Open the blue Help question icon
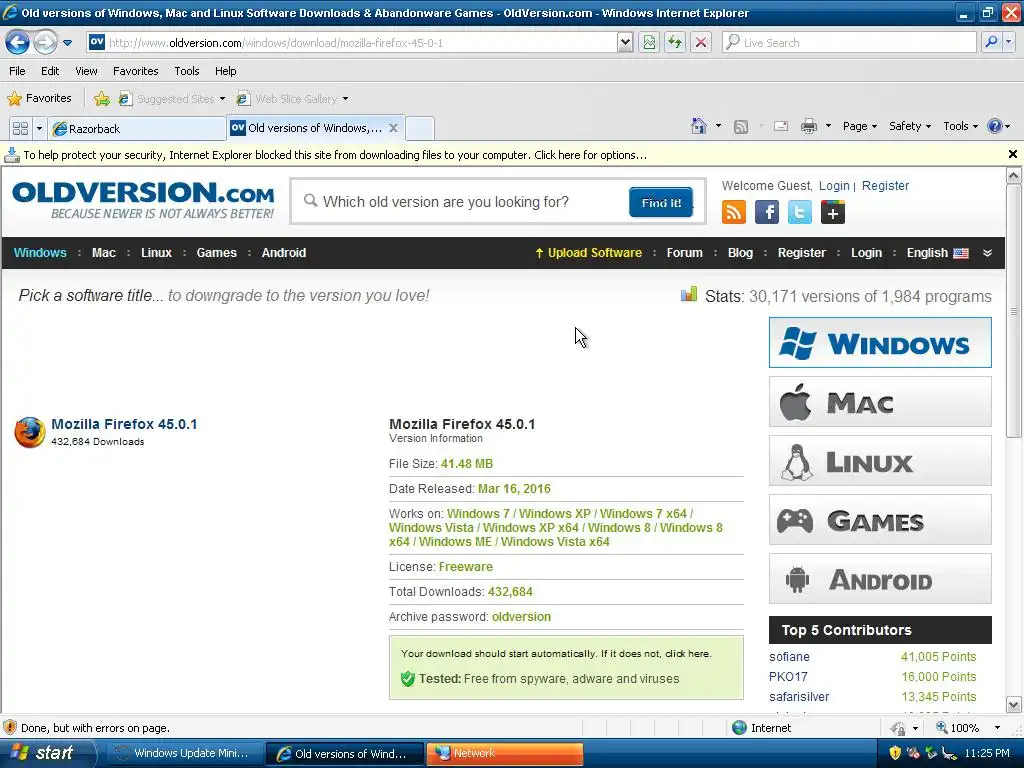 click(x=995, y=126)
